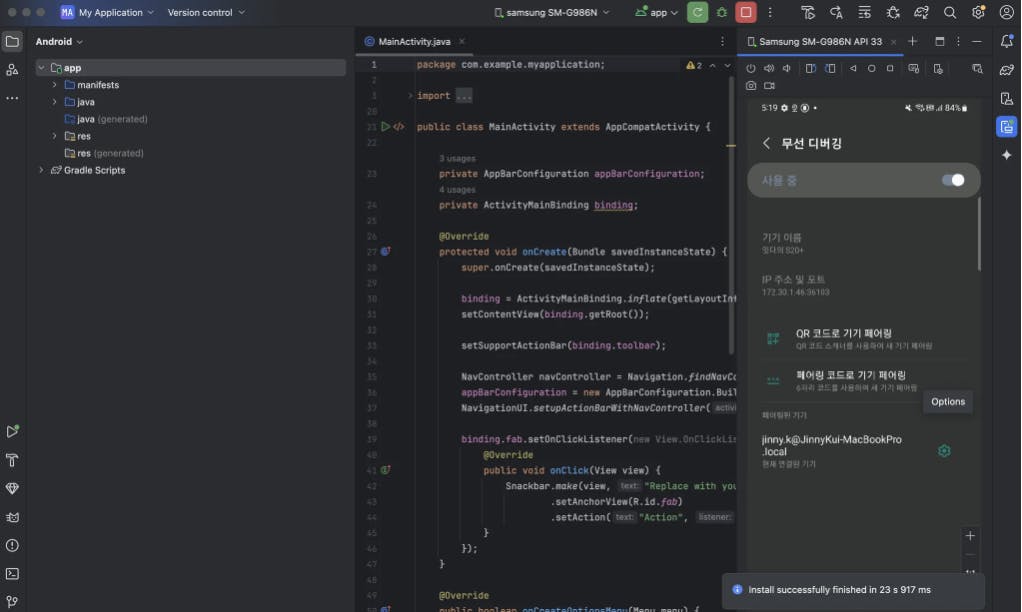Open the Android project view dropdown
The height and width of the screenshot is (612, 1022).
point(59,42)
